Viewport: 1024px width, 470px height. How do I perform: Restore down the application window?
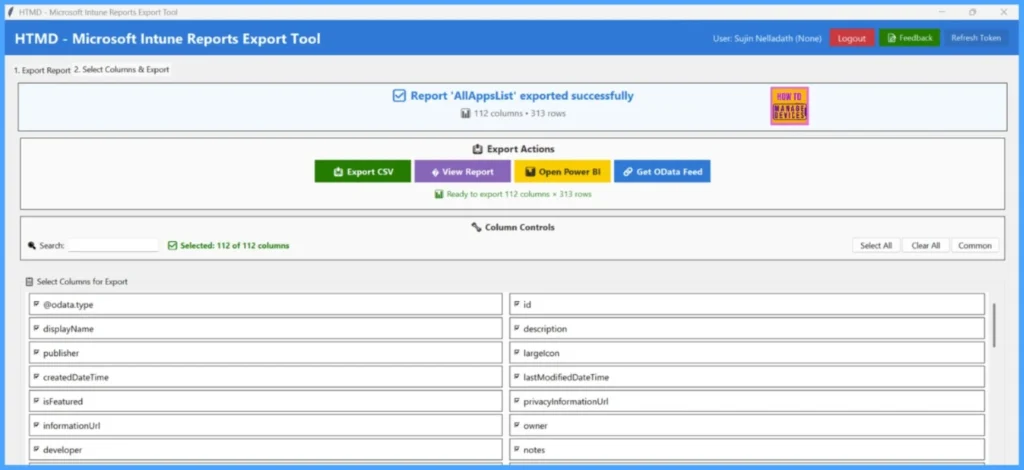tap(972, 12)
